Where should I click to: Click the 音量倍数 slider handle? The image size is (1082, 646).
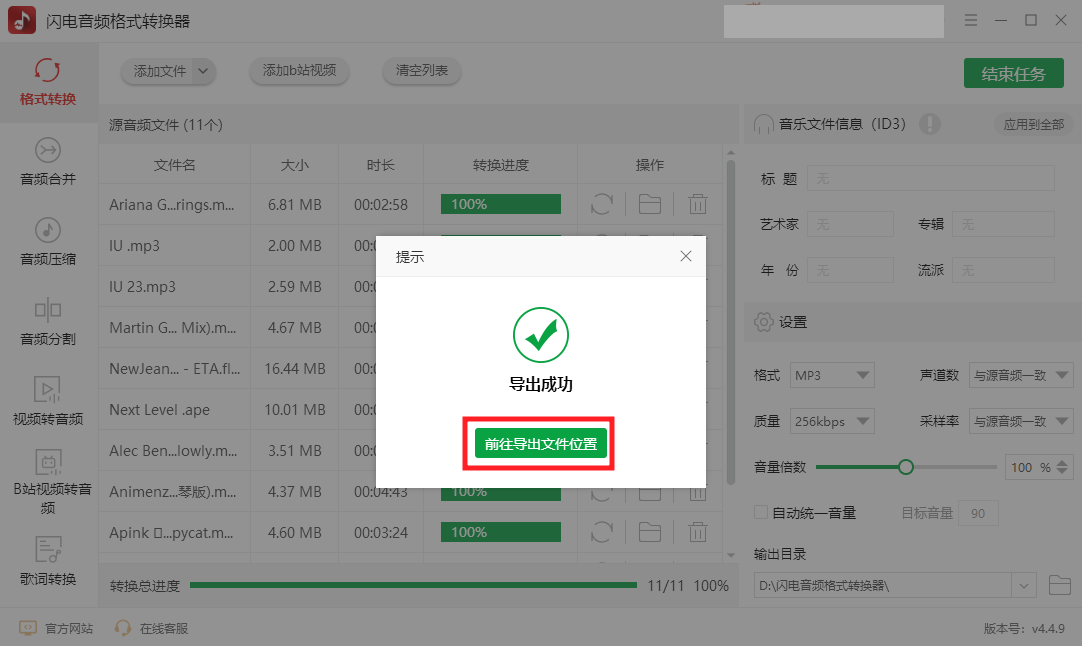905,467
